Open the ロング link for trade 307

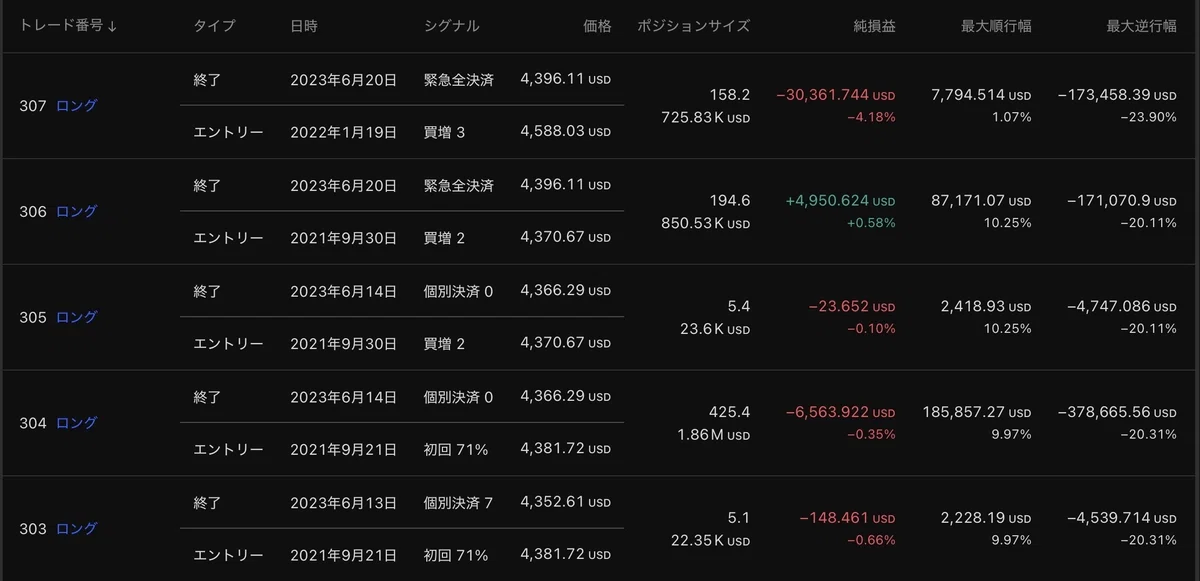click(77, 105)
